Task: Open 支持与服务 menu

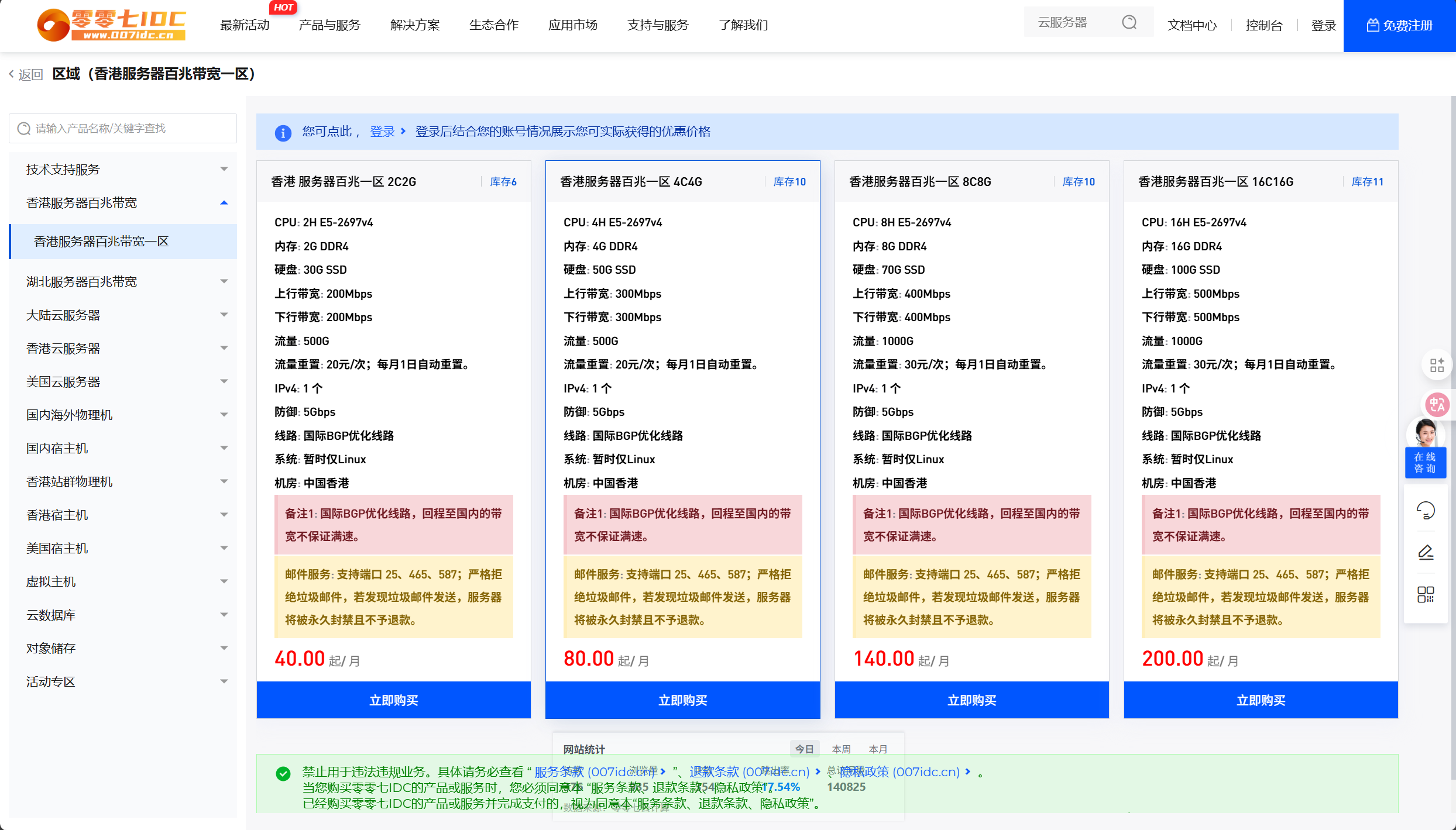Action: point(658,25)
